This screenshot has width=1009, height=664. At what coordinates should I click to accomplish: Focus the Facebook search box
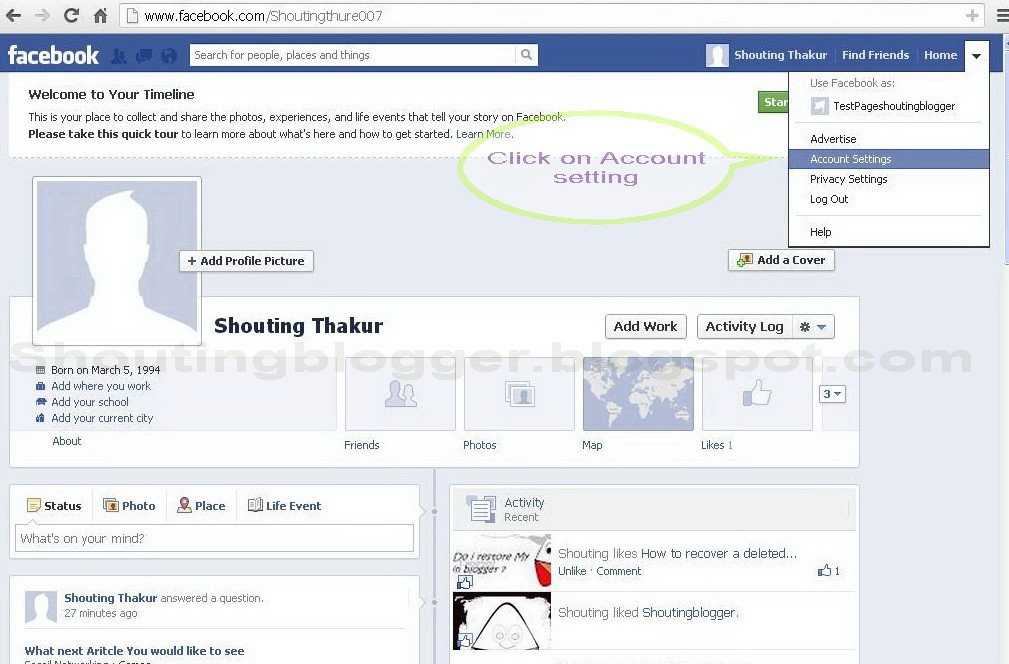tap(353, 55)
